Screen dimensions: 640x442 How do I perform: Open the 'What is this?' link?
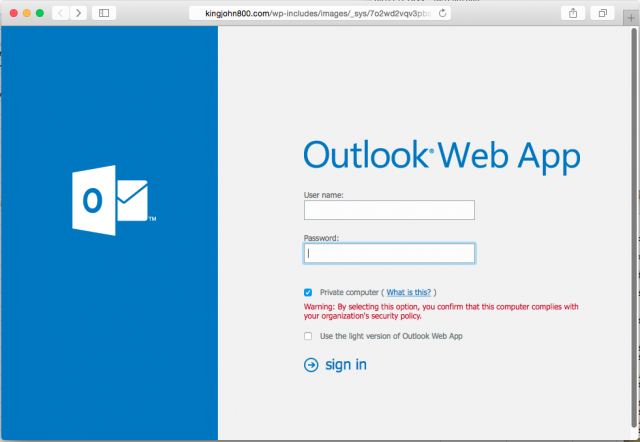pyautogui.click(x=409, y=292)
